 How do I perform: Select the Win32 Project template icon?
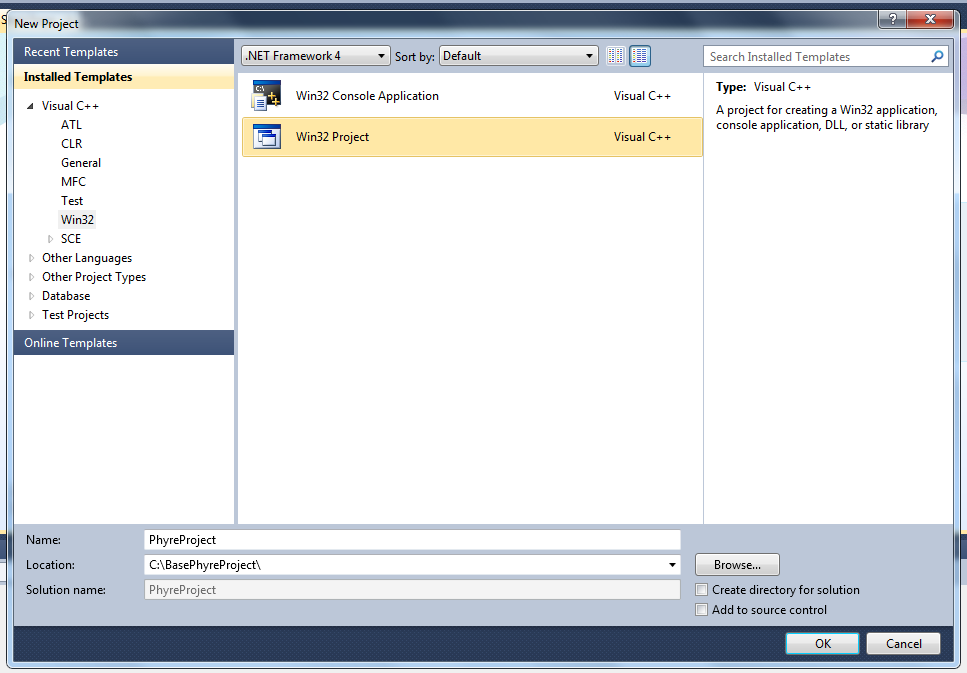[x=266, y=136]
